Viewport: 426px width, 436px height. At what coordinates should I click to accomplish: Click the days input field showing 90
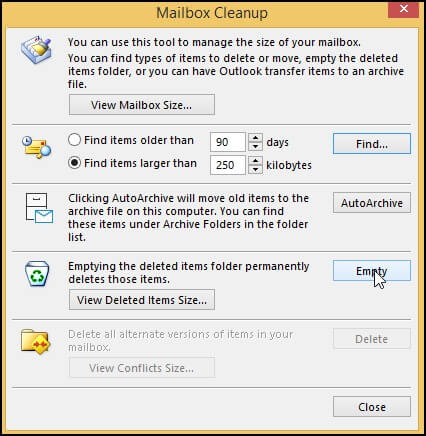pos(228,142)
